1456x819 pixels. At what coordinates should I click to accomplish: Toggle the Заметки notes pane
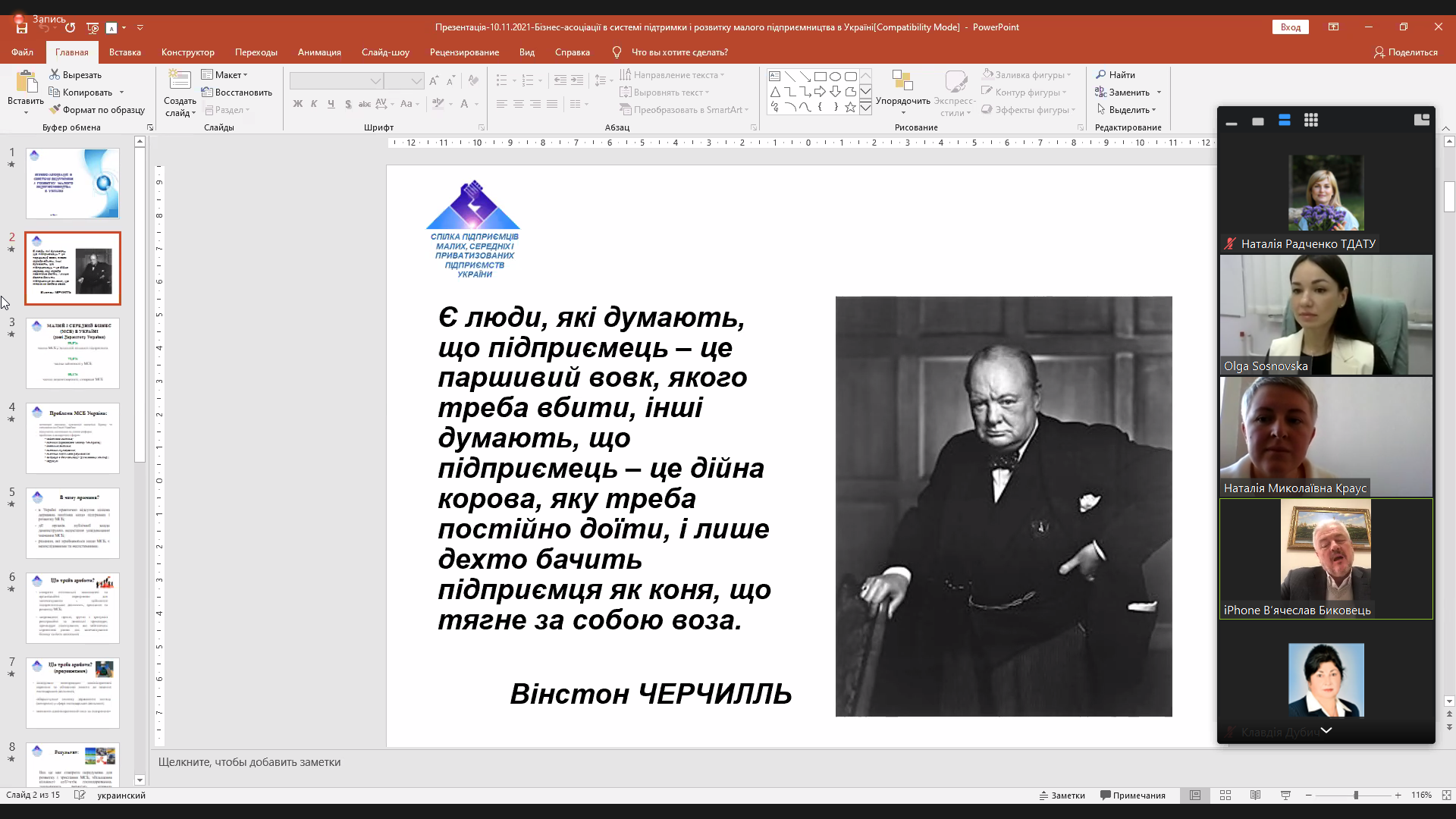1062,795
